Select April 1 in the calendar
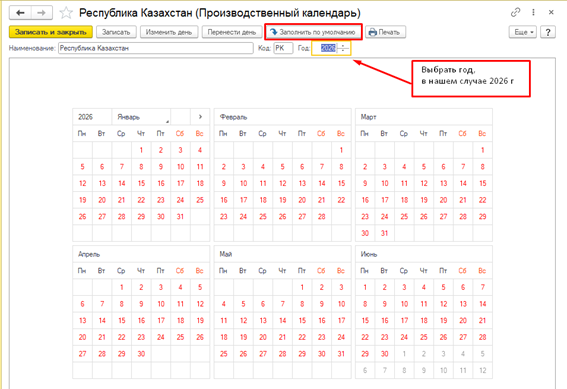This screenshot has width=567, height=389. point(122,287)
